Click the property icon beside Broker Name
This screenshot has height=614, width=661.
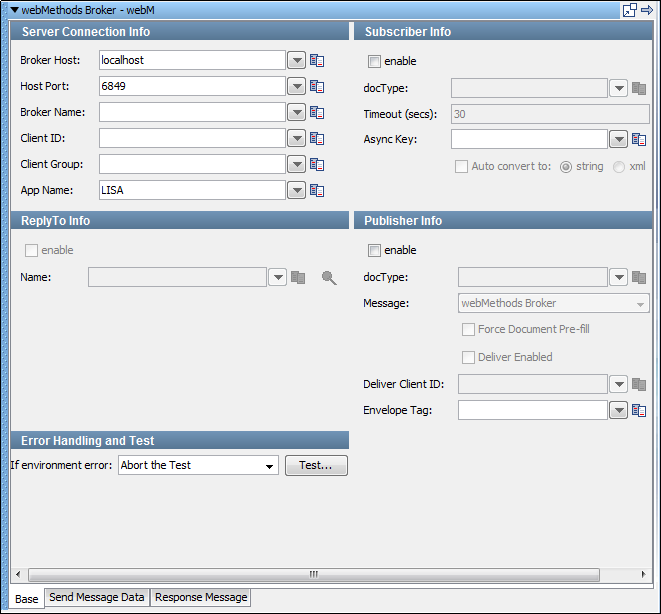pyautogui.click(x=317, y=112)
